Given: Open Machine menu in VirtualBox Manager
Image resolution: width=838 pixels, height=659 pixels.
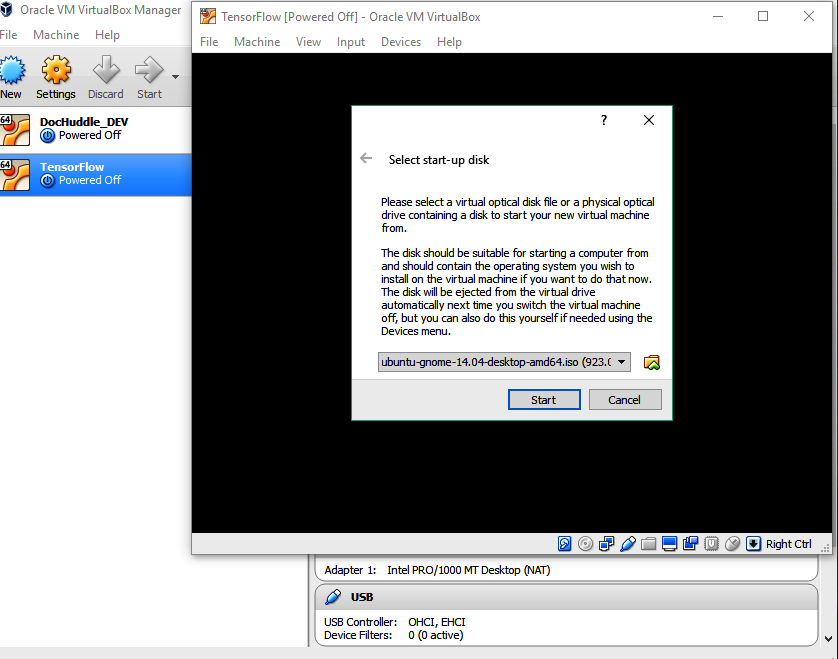Looking at the screenshot, I should [x=56, y=35].
